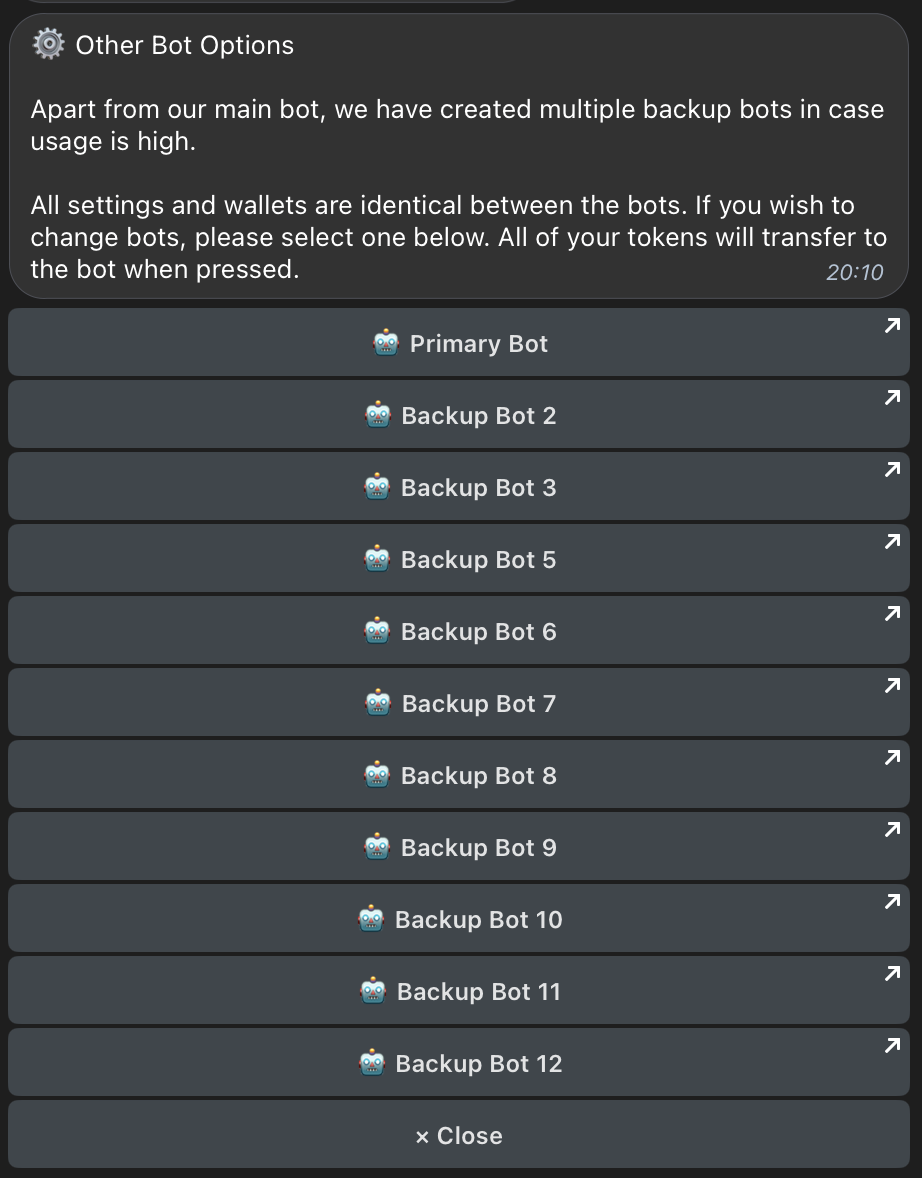
Task: Tap the external arrow on Backup Bot 6
Action: point(893,614)
